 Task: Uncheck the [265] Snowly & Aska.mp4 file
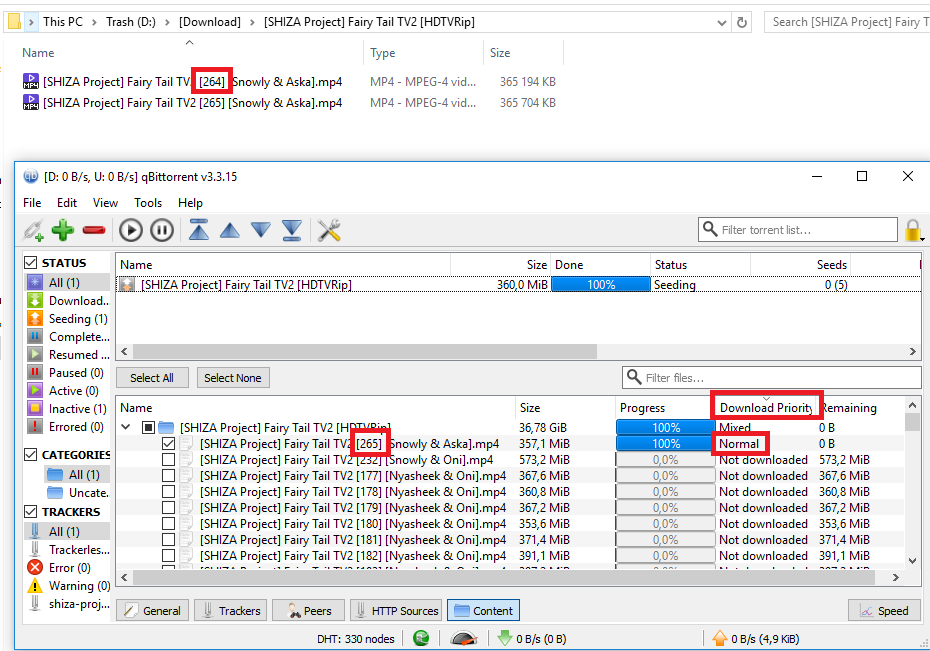tap(168, 443)
